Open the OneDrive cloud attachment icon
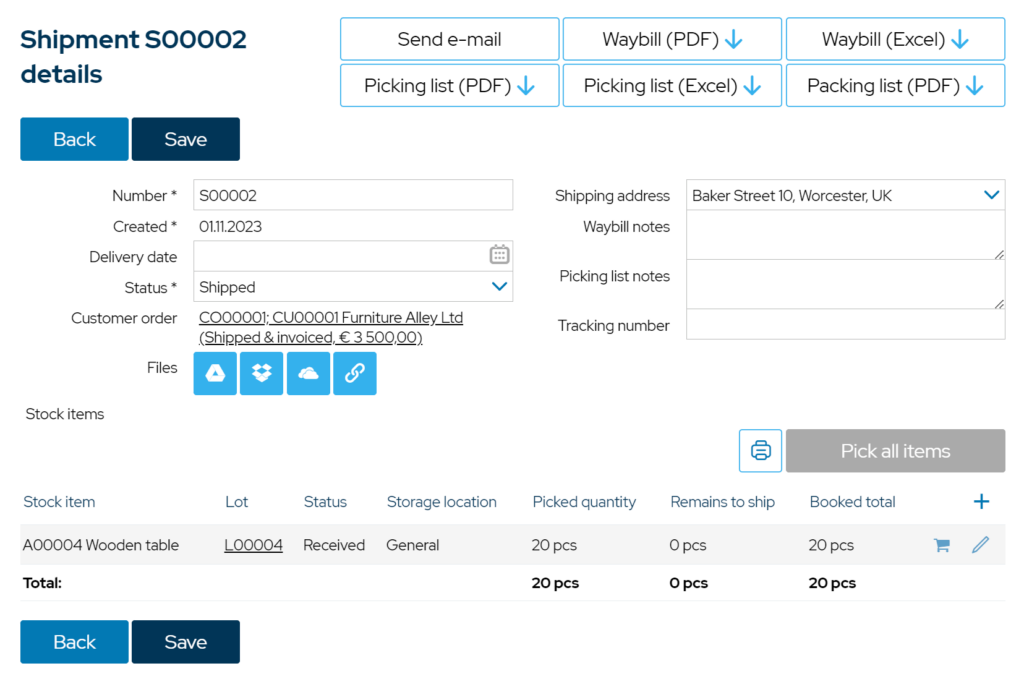The width and height of the screenshot is (1024, 679). (308, 373)
